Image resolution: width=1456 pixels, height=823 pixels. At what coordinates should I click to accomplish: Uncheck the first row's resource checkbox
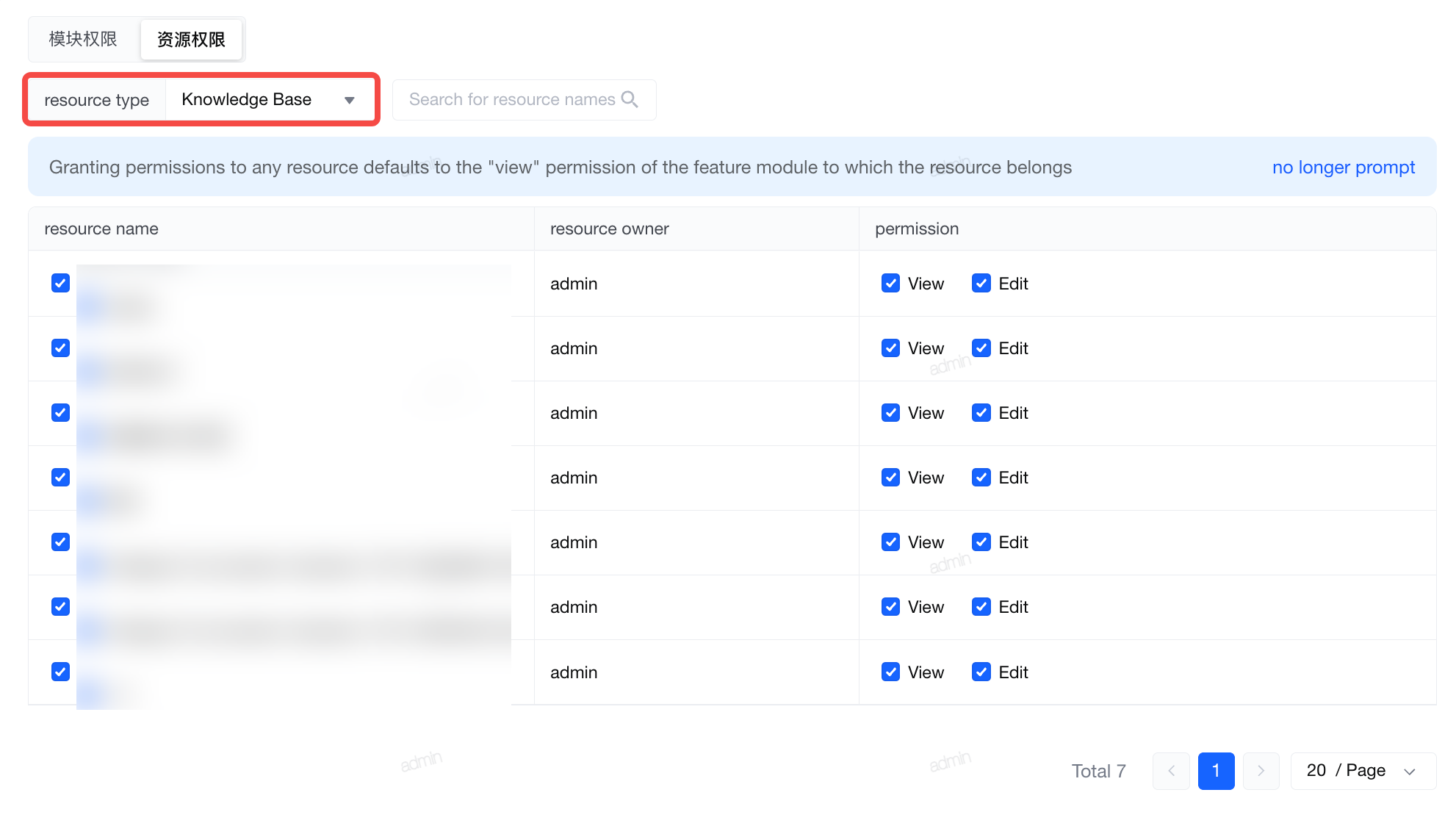tap(61, 283)
